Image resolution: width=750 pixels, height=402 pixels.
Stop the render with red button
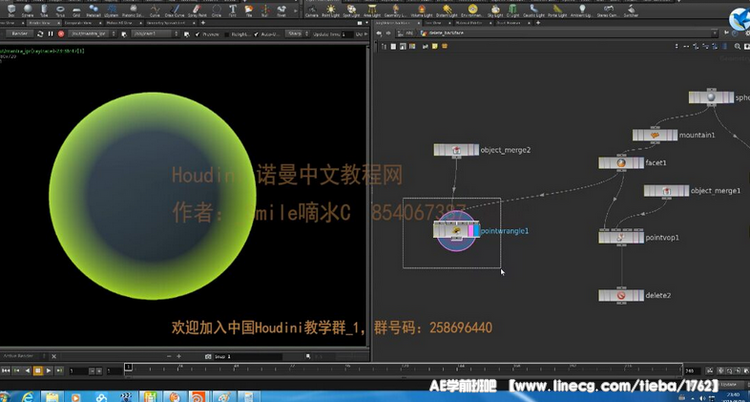61,34
